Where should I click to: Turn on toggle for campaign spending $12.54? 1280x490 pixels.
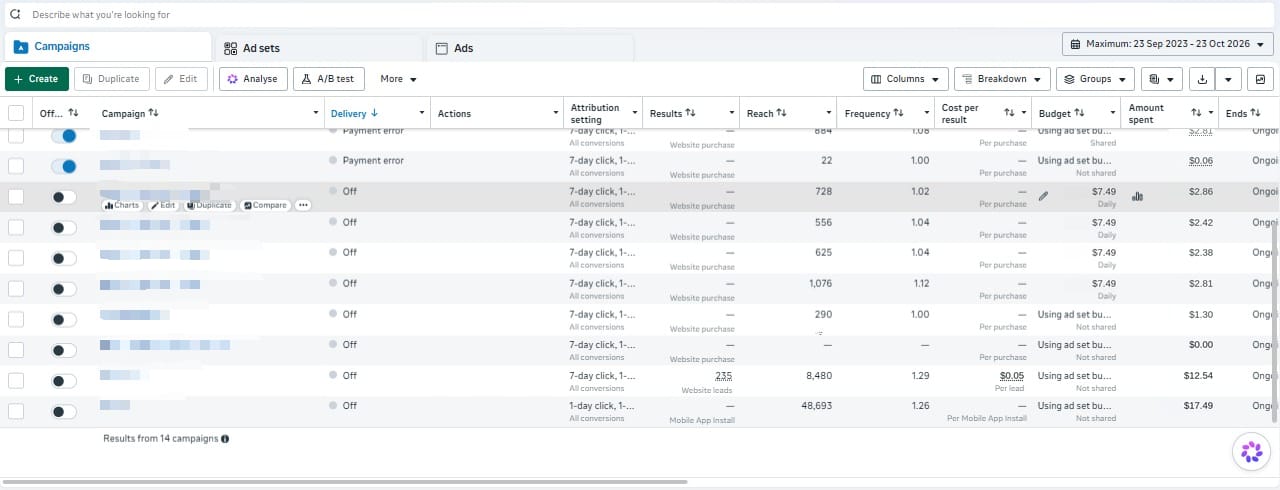tap(63, 381)
